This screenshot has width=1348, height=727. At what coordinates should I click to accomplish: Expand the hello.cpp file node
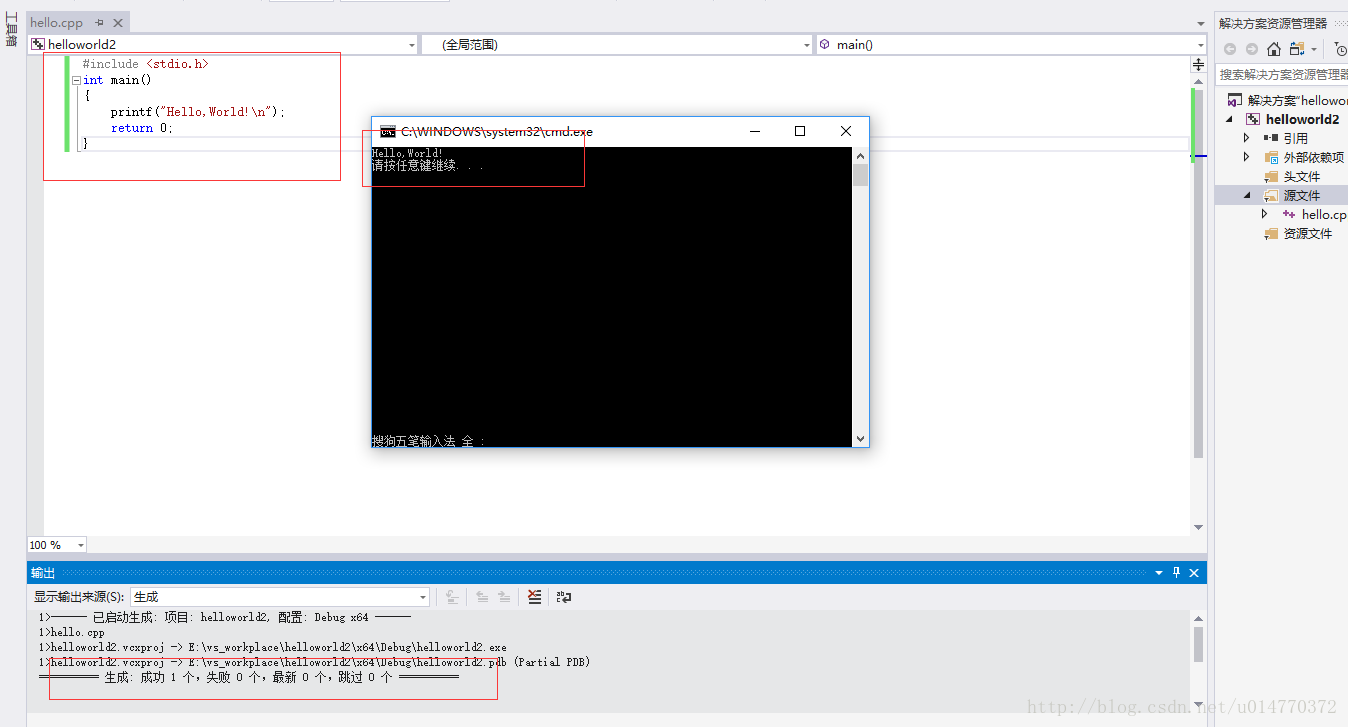point(1265,214)
